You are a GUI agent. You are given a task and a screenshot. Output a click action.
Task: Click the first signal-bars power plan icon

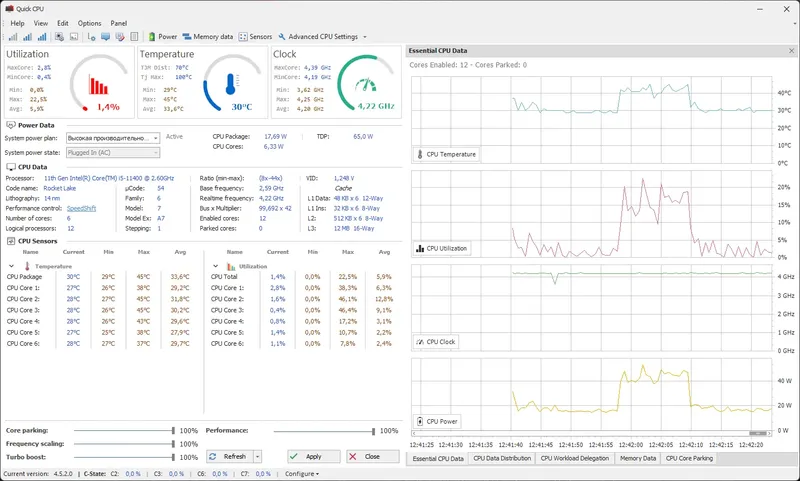[x=13, y=37]
